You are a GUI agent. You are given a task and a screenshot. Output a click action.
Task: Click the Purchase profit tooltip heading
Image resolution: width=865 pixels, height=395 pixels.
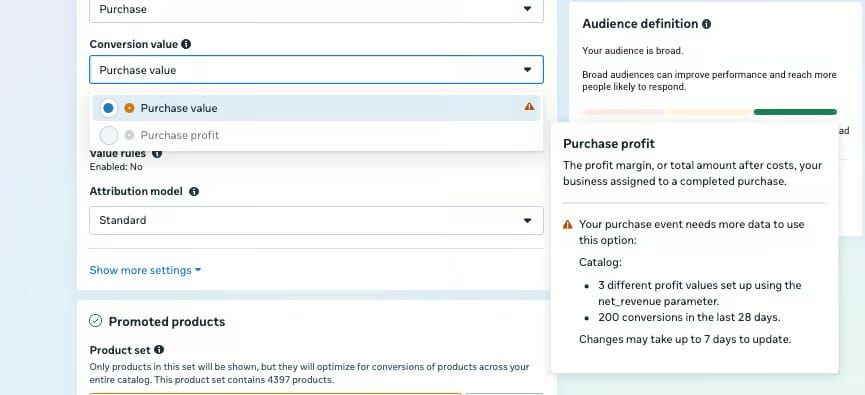(x=609, y=144)
